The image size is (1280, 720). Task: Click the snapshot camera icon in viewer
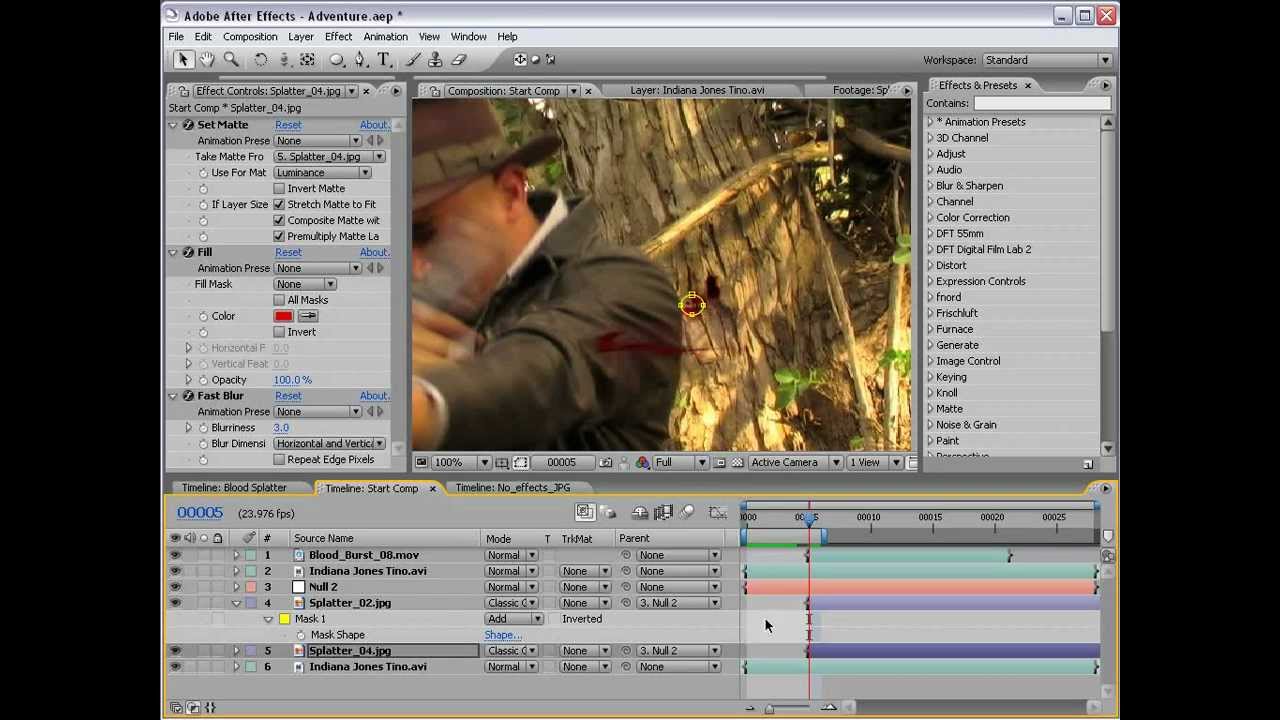click(606, 463)
